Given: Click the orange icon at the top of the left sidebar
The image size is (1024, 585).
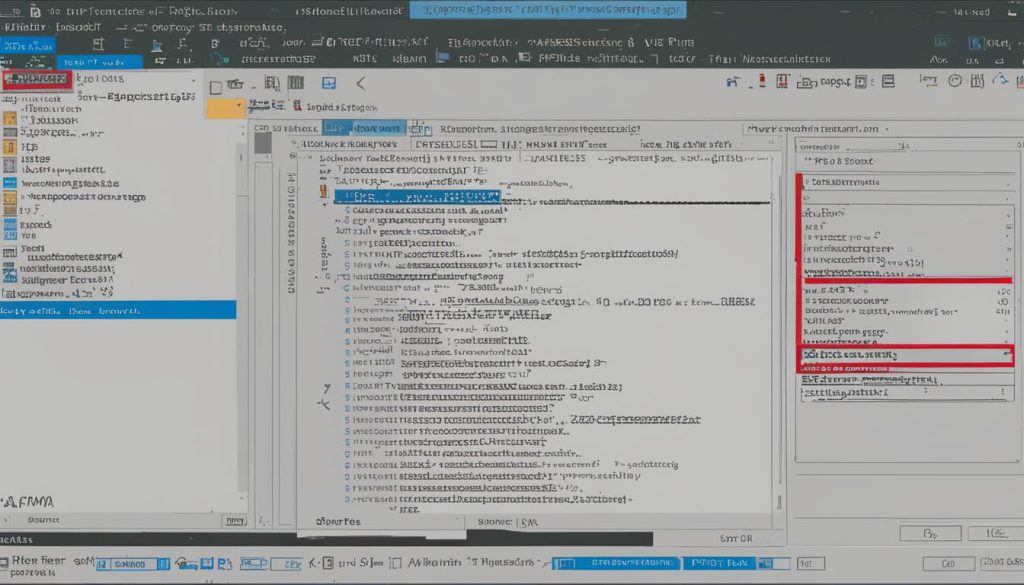Looking at the screenshot, I should click(x=10, y=119).
